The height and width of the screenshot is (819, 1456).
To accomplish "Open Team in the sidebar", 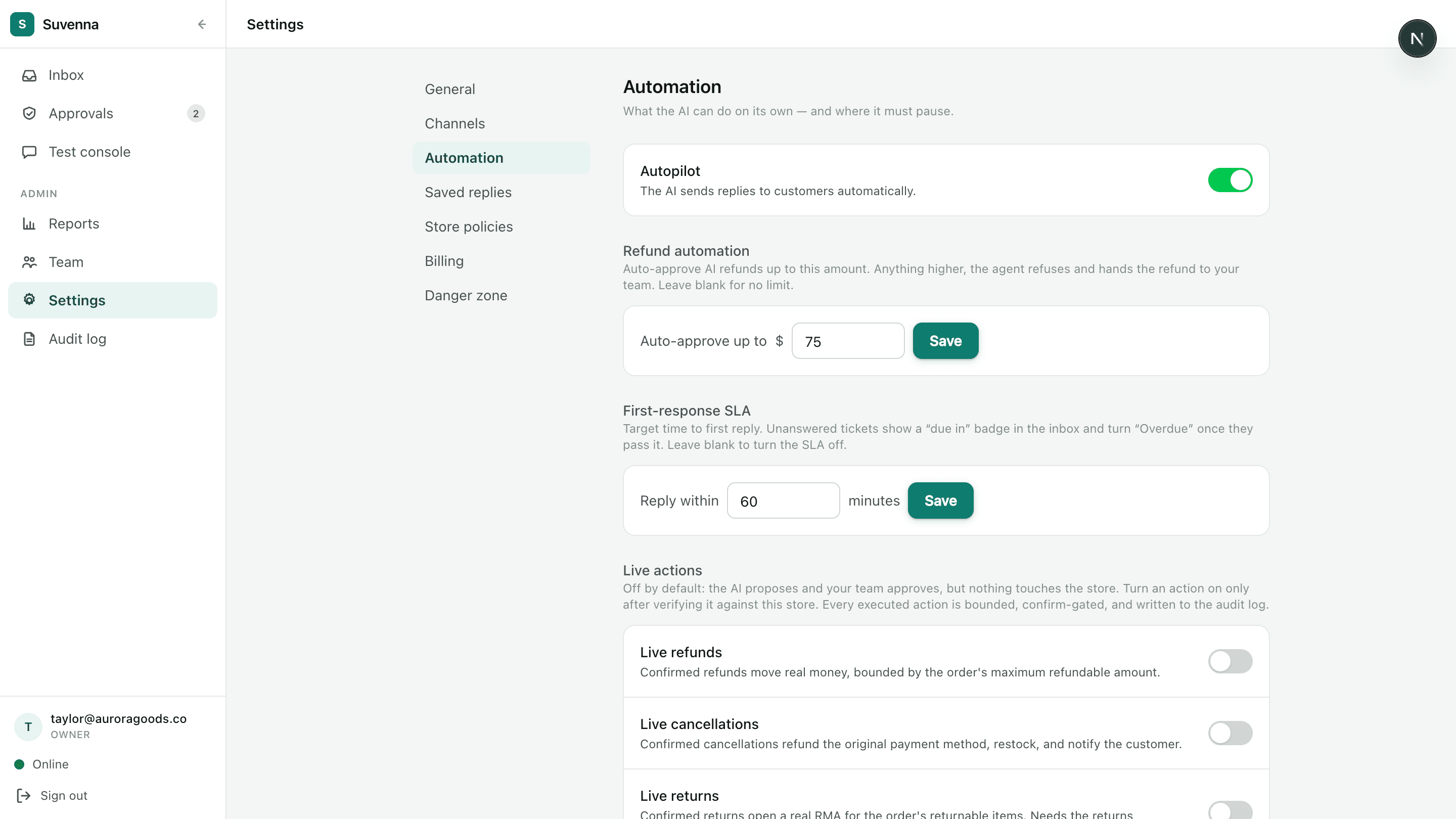I will (x=112, y=262).
